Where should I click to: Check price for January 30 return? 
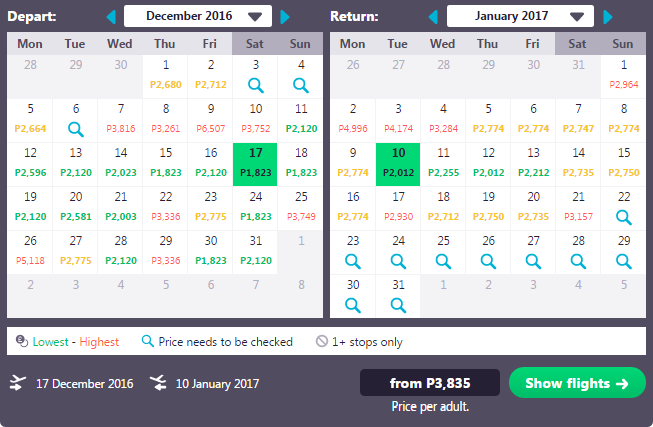pos(353,305)
